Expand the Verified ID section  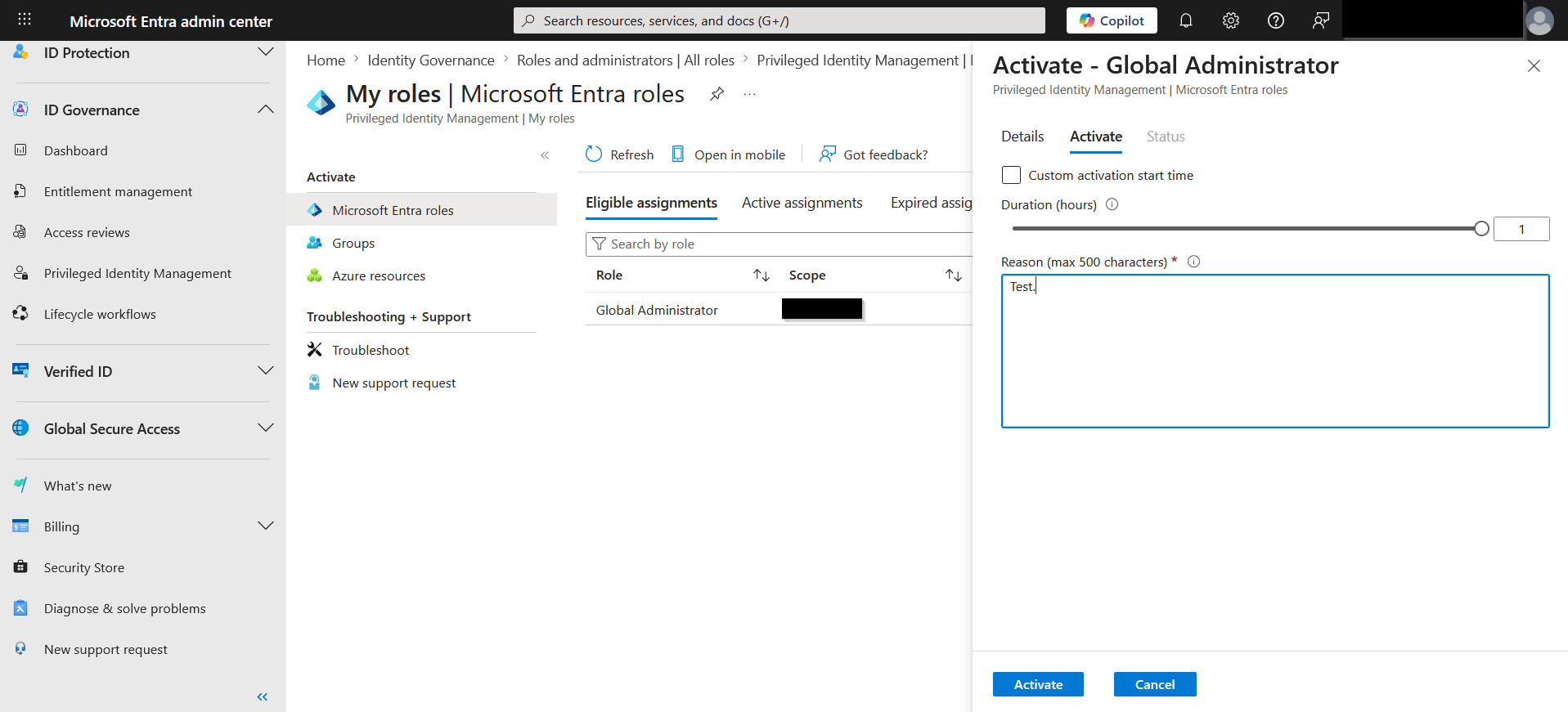pos(266,371)
